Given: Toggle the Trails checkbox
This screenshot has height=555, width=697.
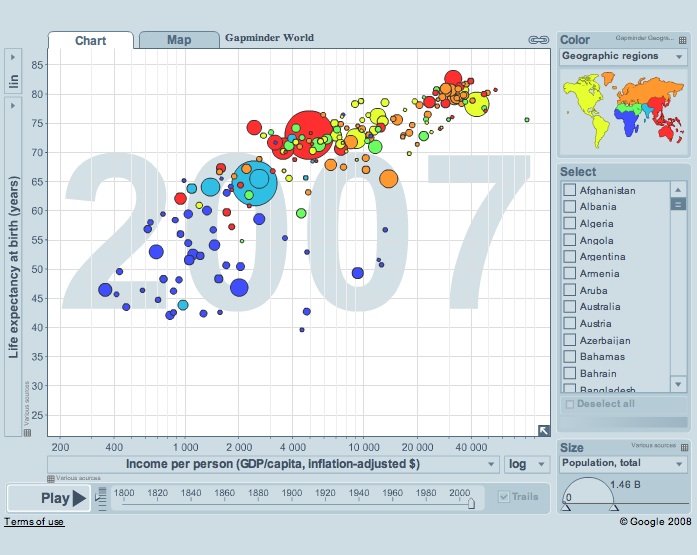Looking at the screenshot, I should tap(504, 497).
